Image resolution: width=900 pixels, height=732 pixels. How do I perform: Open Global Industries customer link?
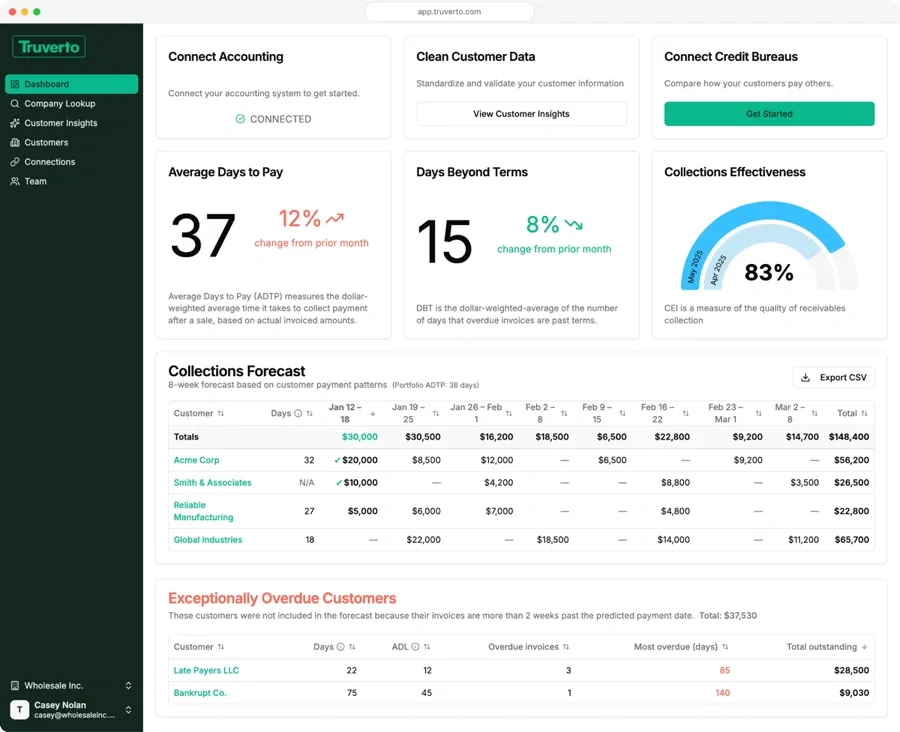point(208,540)
